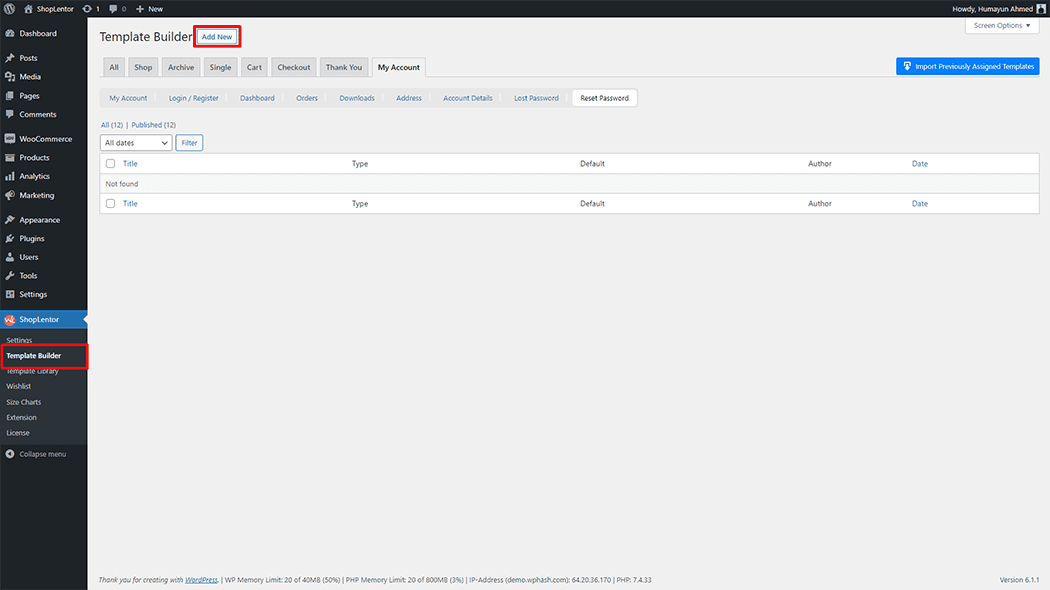
Task: Click the All (12) filter link
Action: tap(112, 125)
